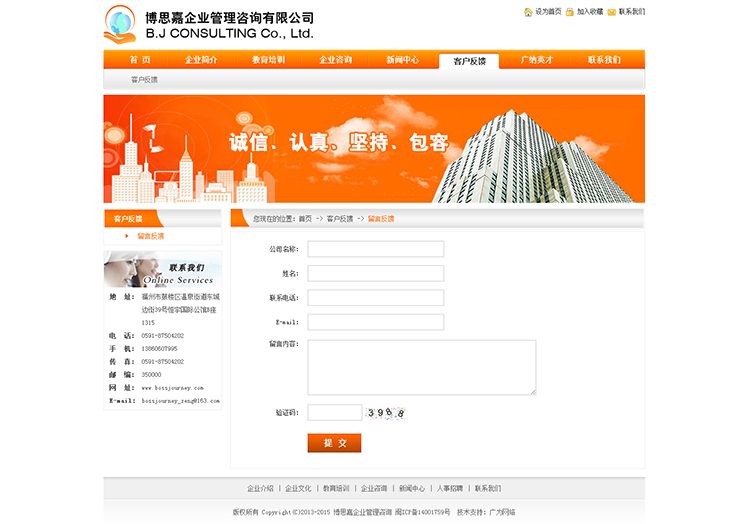
Task: Click the set-as-homepage house icon
Action: point(528,12)
